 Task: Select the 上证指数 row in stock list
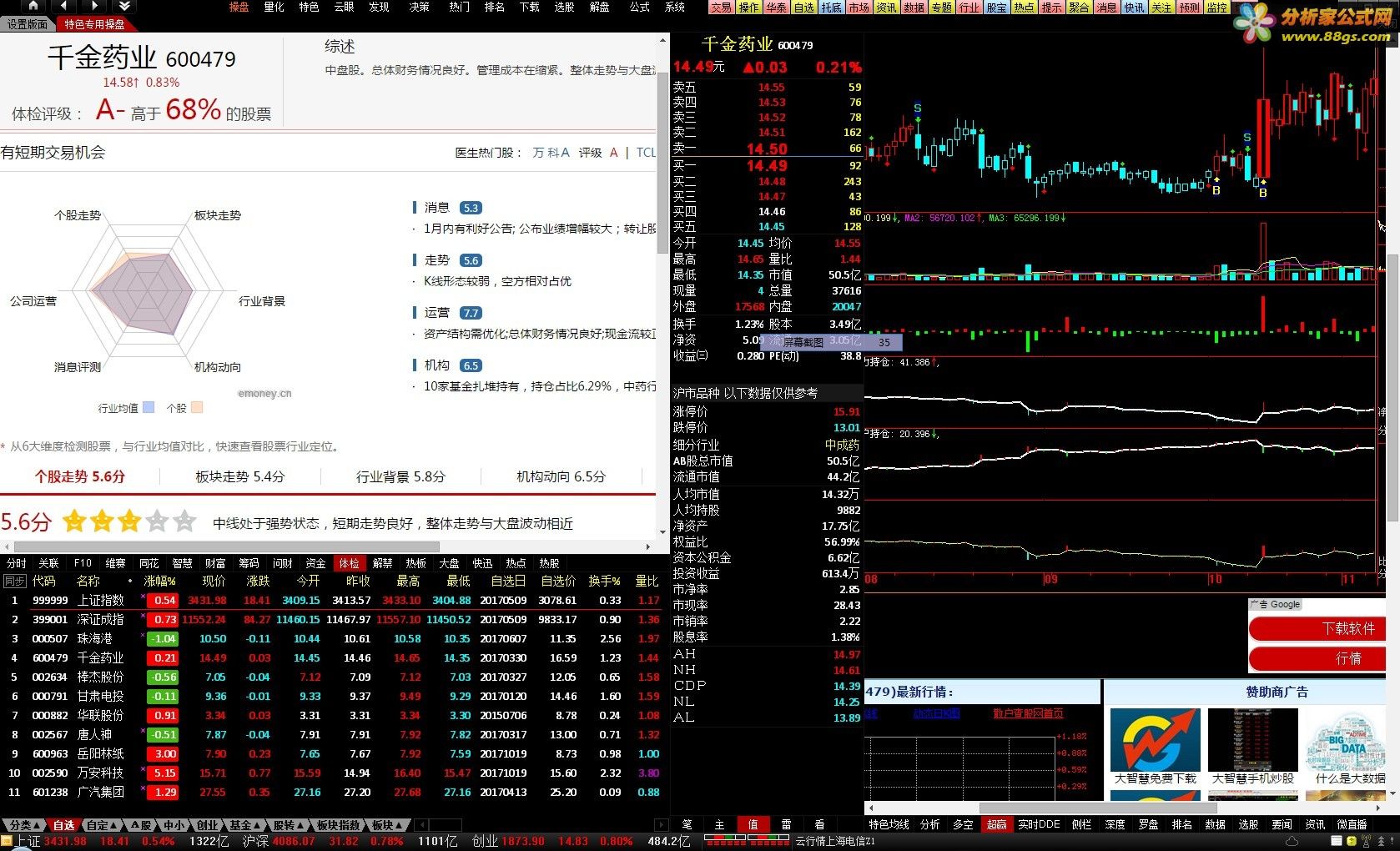coord(332,600)
